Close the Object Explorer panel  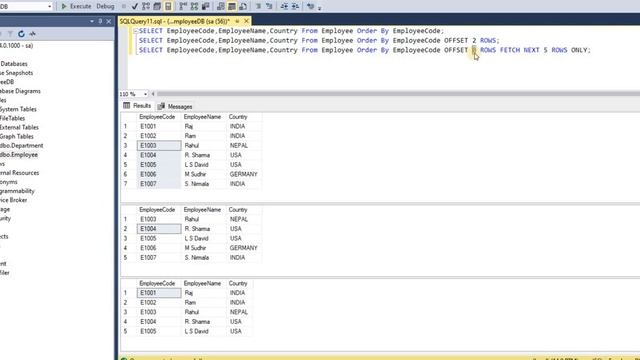tap(109, 21)
